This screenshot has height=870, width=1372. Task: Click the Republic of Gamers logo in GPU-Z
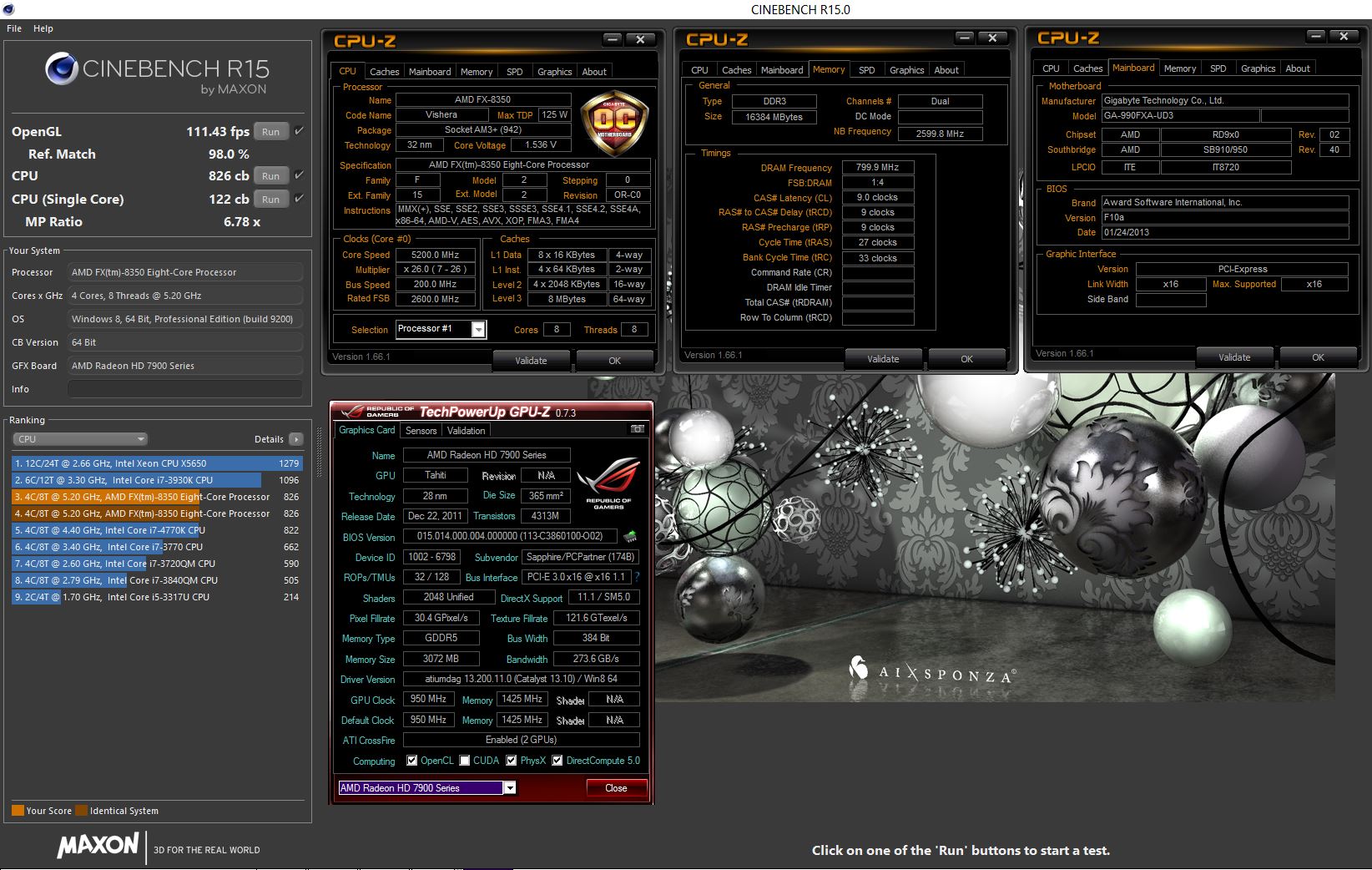tap(608, 482)
